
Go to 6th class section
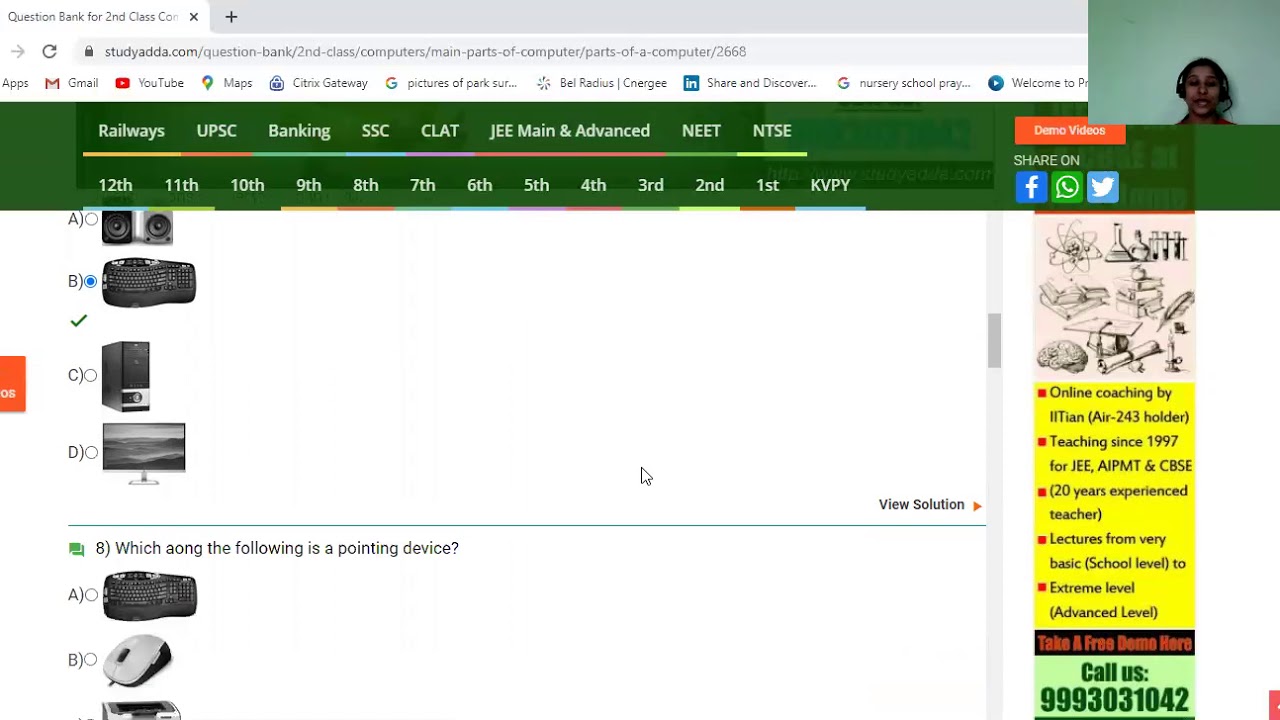point(479,185)
